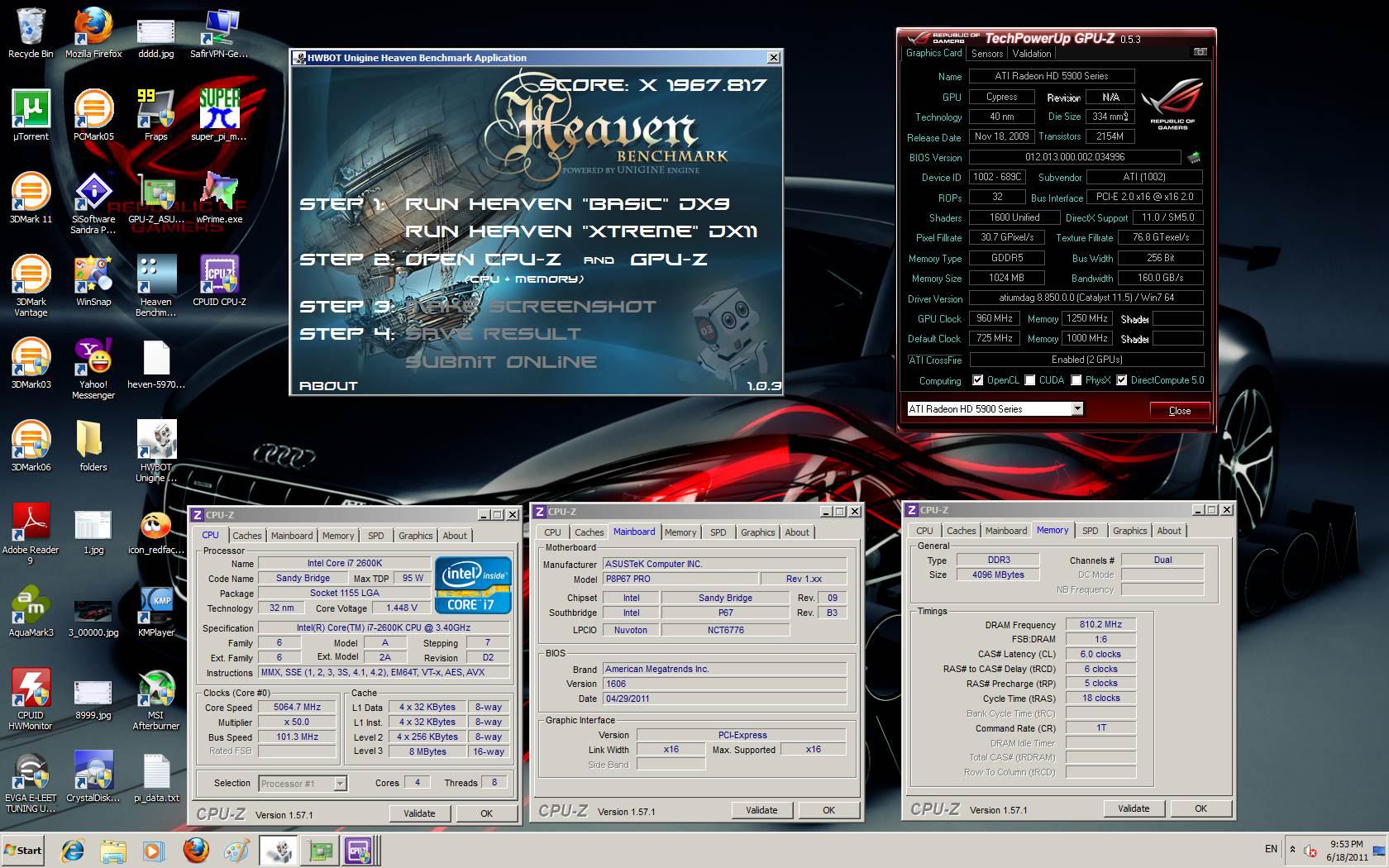Launch KMPlayer from the desktop
This screenshot has width=1389, height=868.
pyautogui.click(x=156, y=612)
